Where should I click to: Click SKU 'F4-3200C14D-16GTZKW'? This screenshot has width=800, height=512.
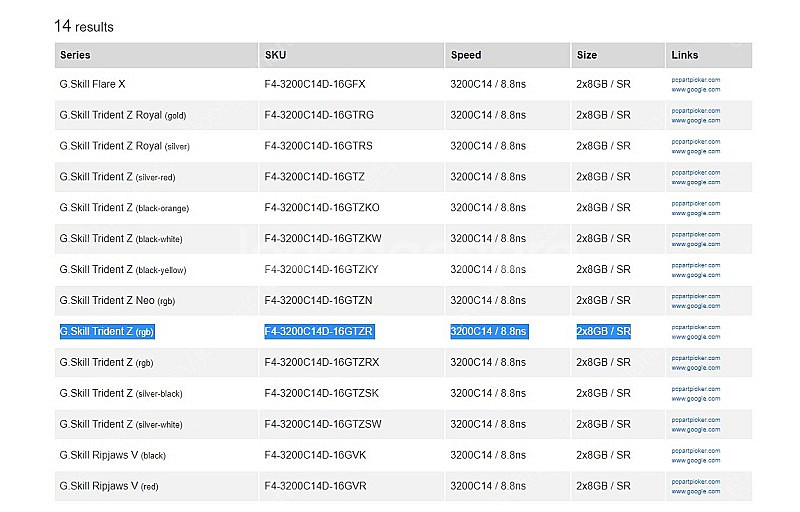(x=323, y=239)
